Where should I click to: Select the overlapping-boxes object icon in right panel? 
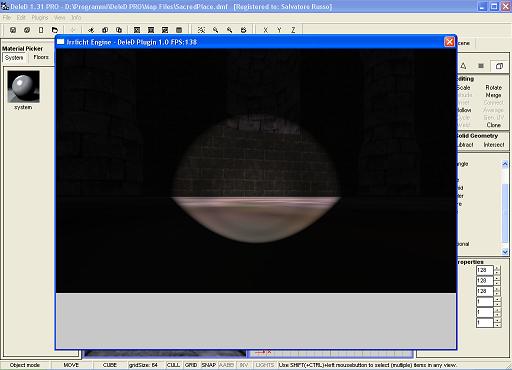(x=499, y=66)
